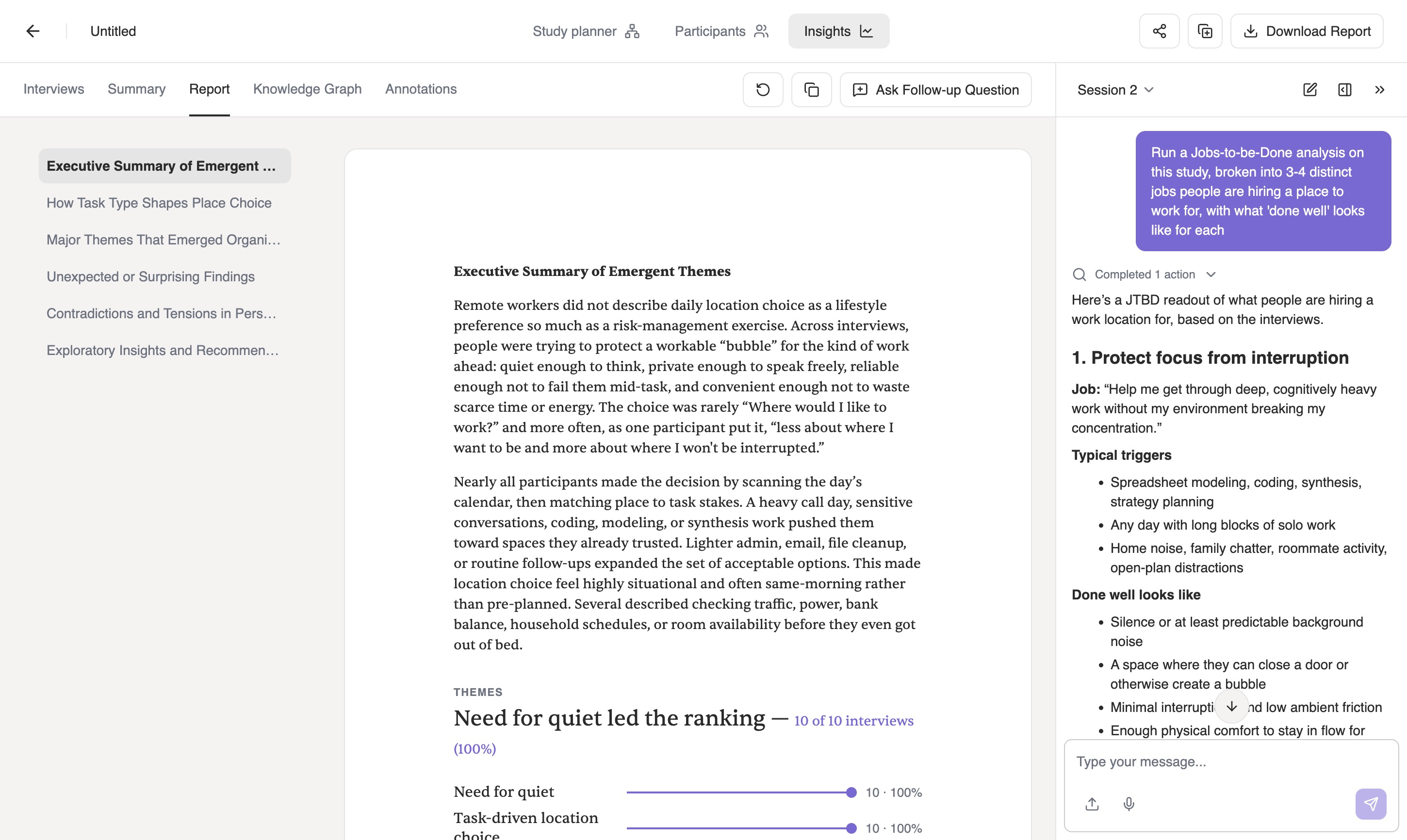This screenshot has height=840, width=1407.
Task: Select the Report tab
Action: [210, 89]
